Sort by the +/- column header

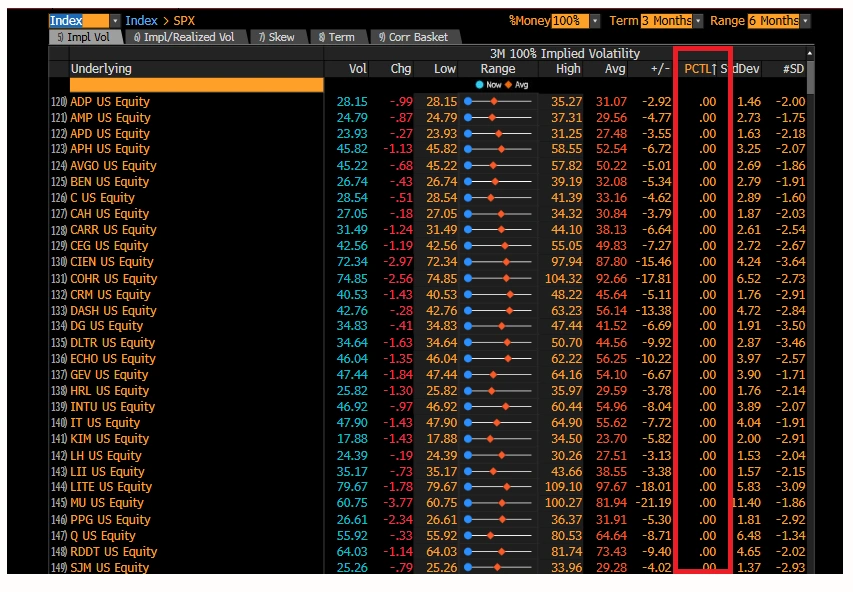pyautogui.click(x=660, y=69)
